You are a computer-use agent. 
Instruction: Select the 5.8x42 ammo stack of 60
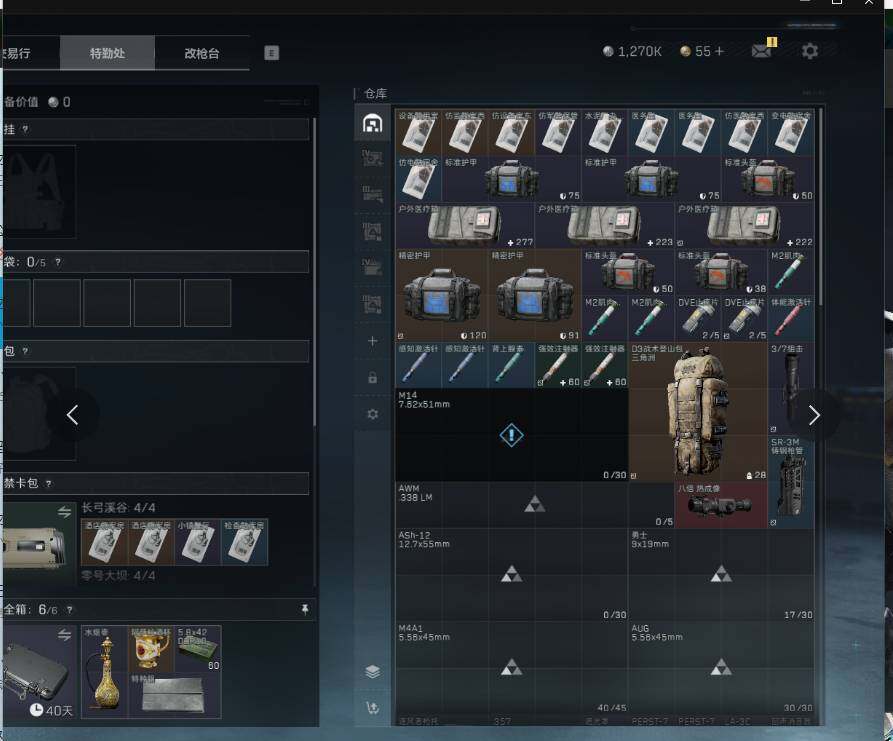pyautogui.click(x=198, y=649)
